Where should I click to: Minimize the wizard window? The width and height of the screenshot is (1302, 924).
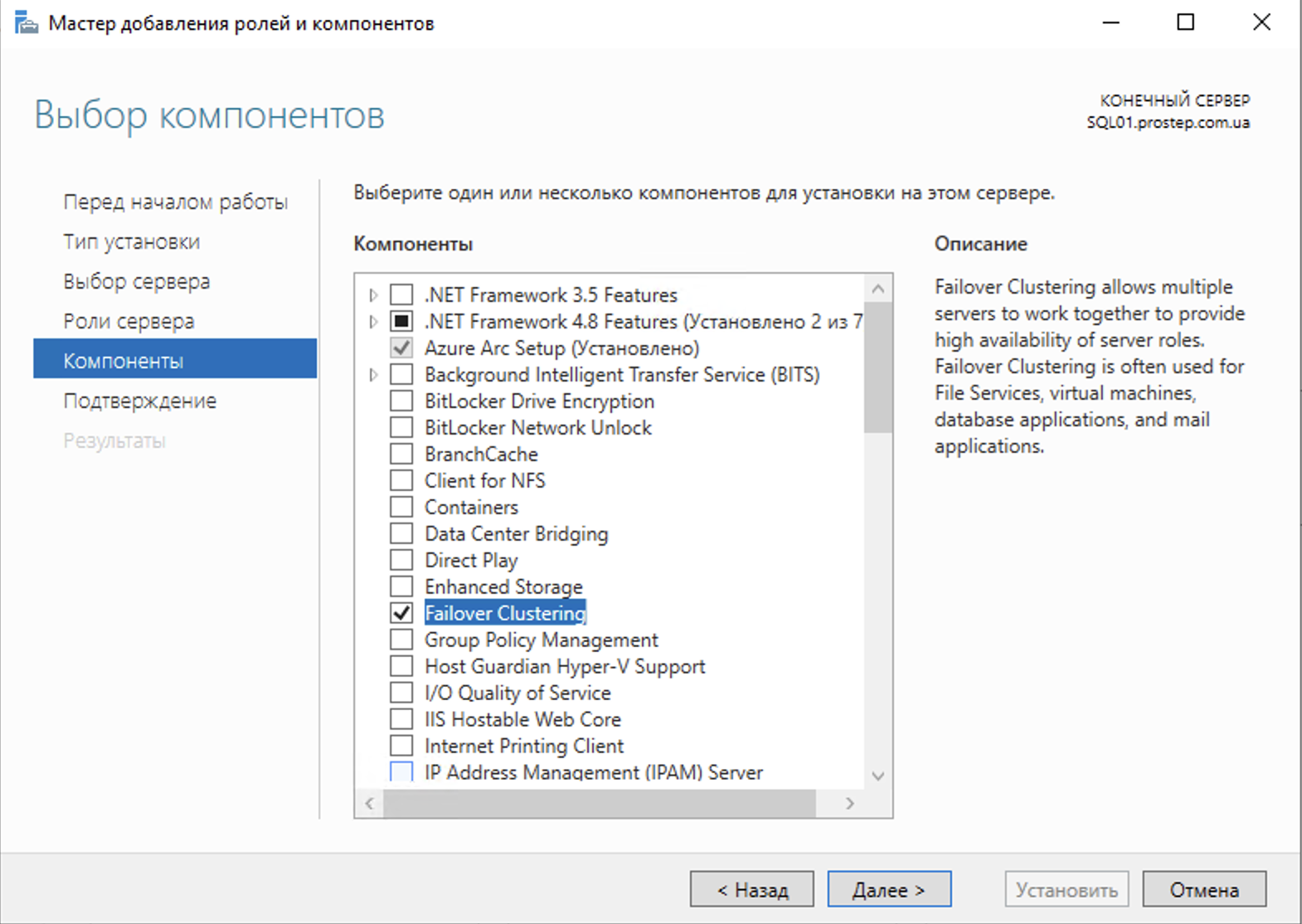coord(1111,22)
